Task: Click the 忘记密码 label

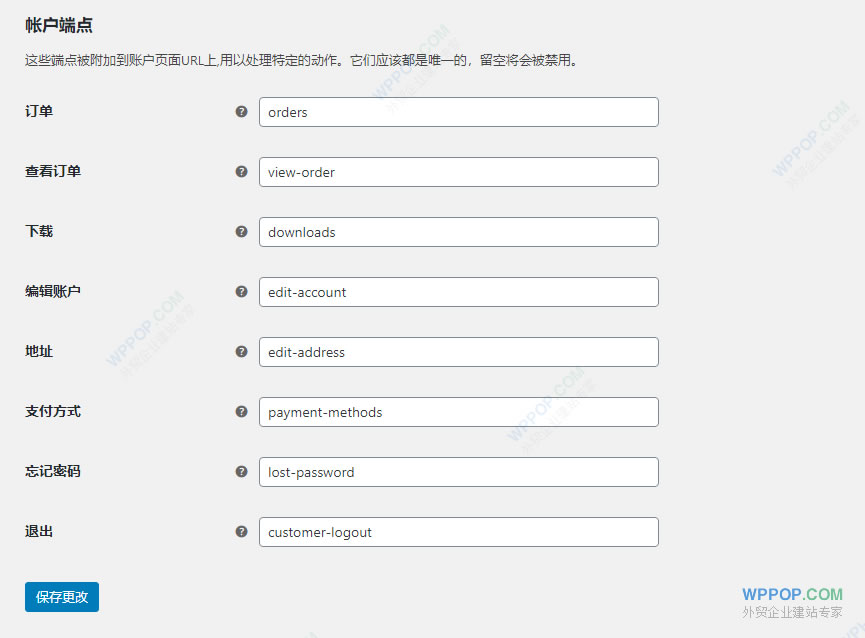Action: coord(52,471)
